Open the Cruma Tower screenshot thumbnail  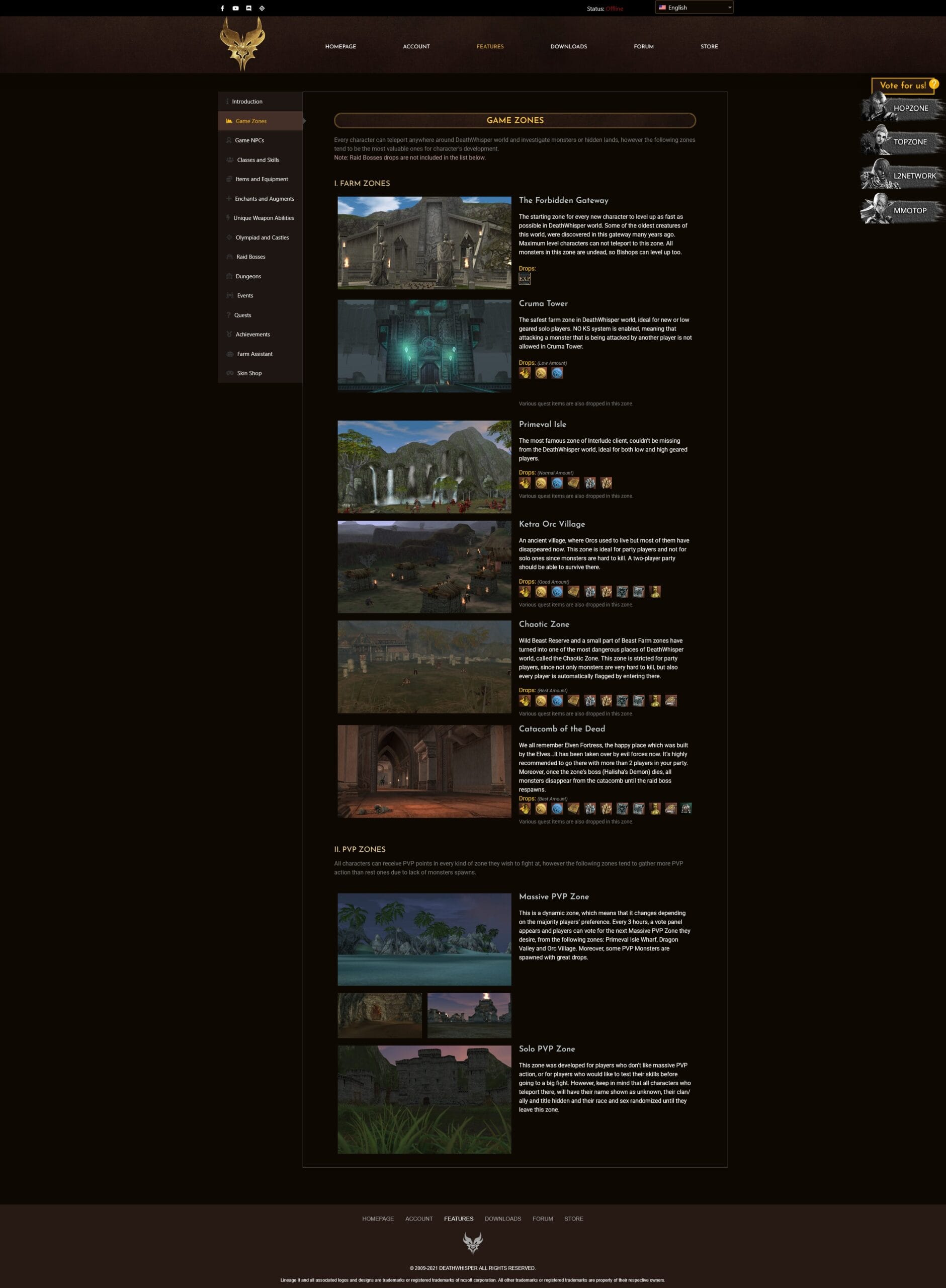(x=424, y=345)
